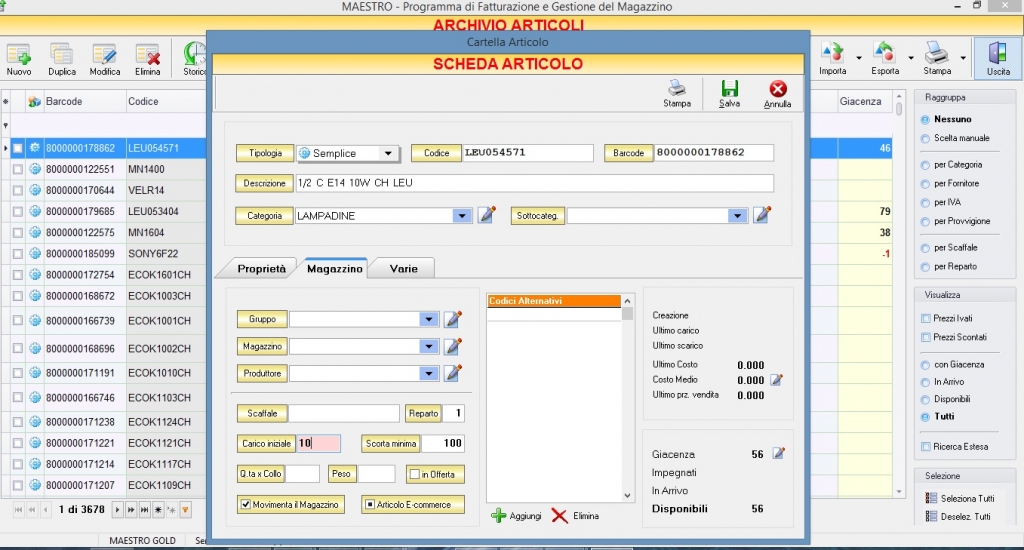
Task: Open the Categoria LAMPADINE dropdown arrow
Action: click(462, 216)
